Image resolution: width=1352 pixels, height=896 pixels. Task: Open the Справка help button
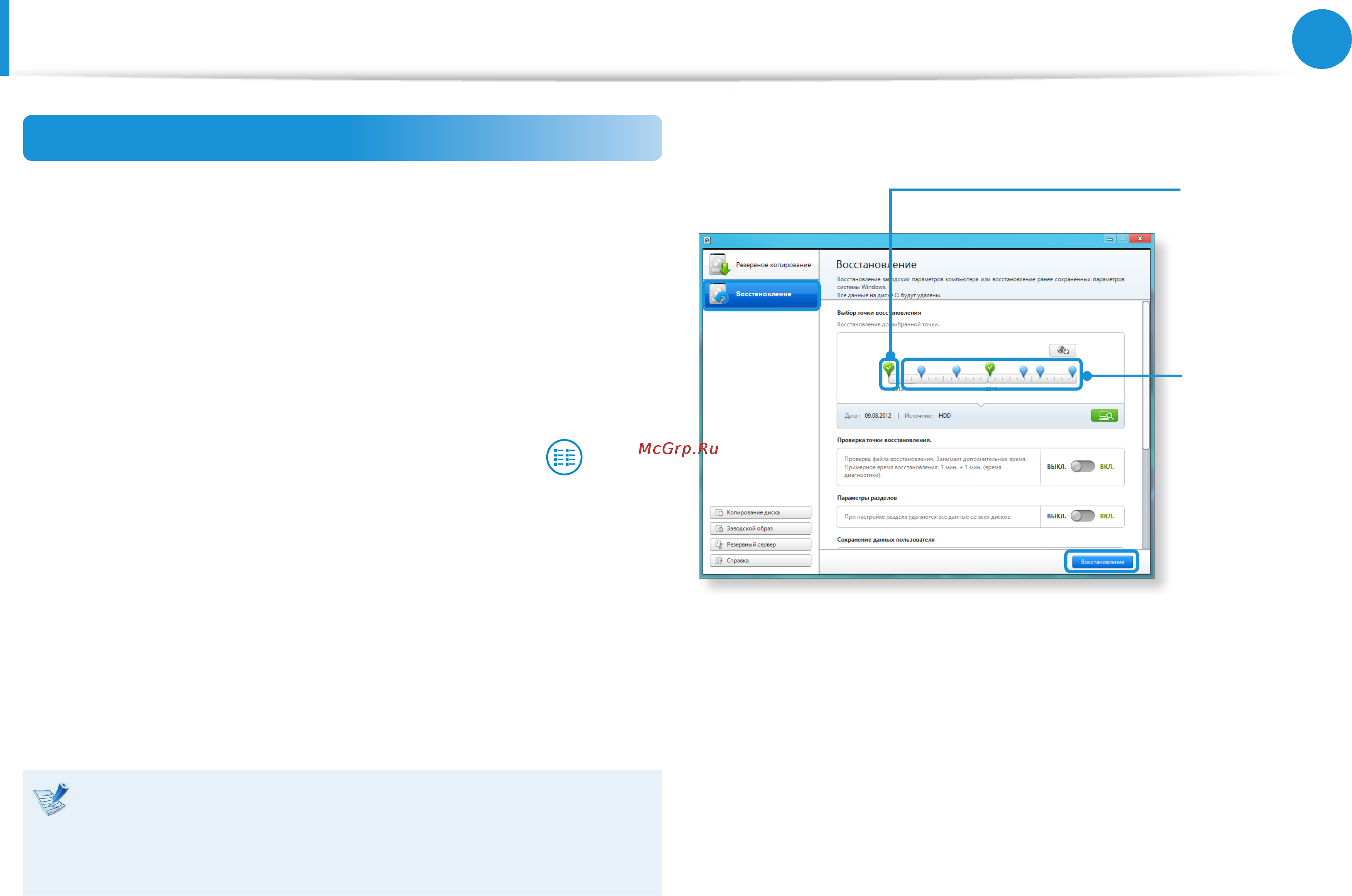pos(760,561)
